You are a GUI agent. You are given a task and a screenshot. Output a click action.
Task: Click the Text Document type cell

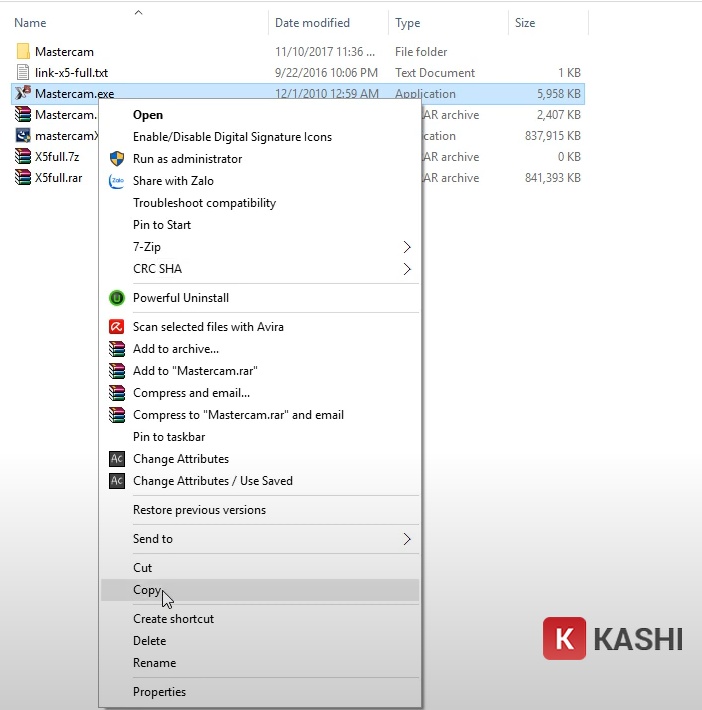click(435, 73)
